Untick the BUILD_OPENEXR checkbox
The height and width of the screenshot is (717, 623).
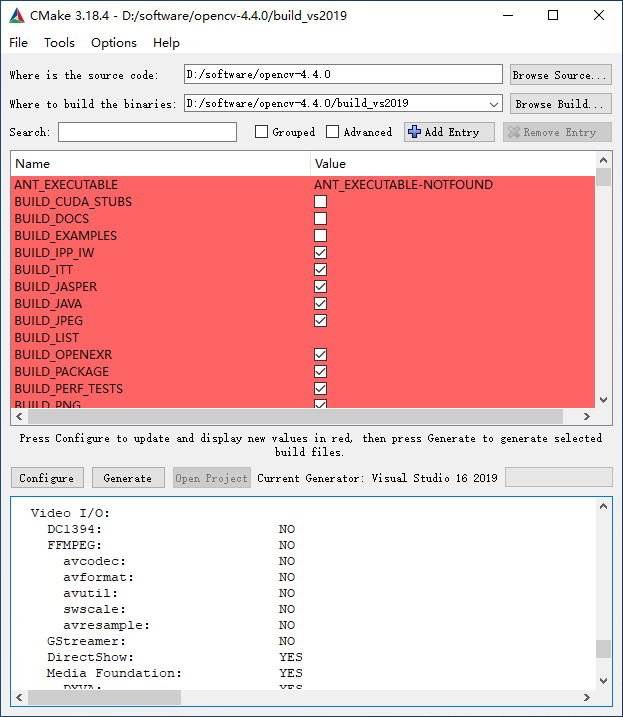pyautogui.click(x=321, y=354)
